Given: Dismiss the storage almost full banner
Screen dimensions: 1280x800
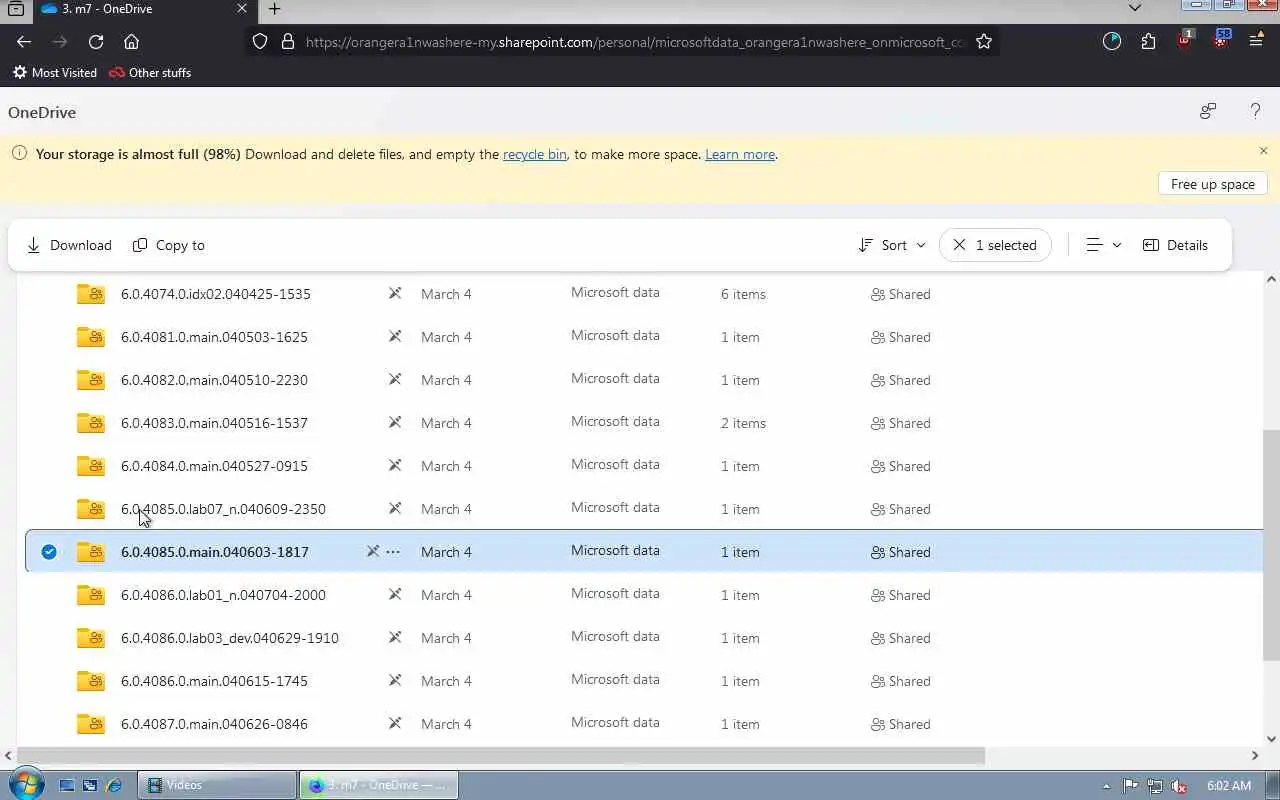Looking at the screenshot, I should 1263,151.
